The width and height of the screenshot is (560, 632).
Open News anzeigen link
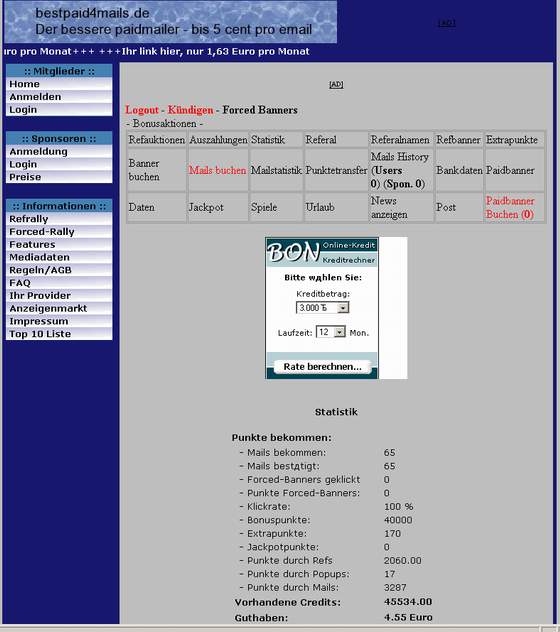[389, 208]
